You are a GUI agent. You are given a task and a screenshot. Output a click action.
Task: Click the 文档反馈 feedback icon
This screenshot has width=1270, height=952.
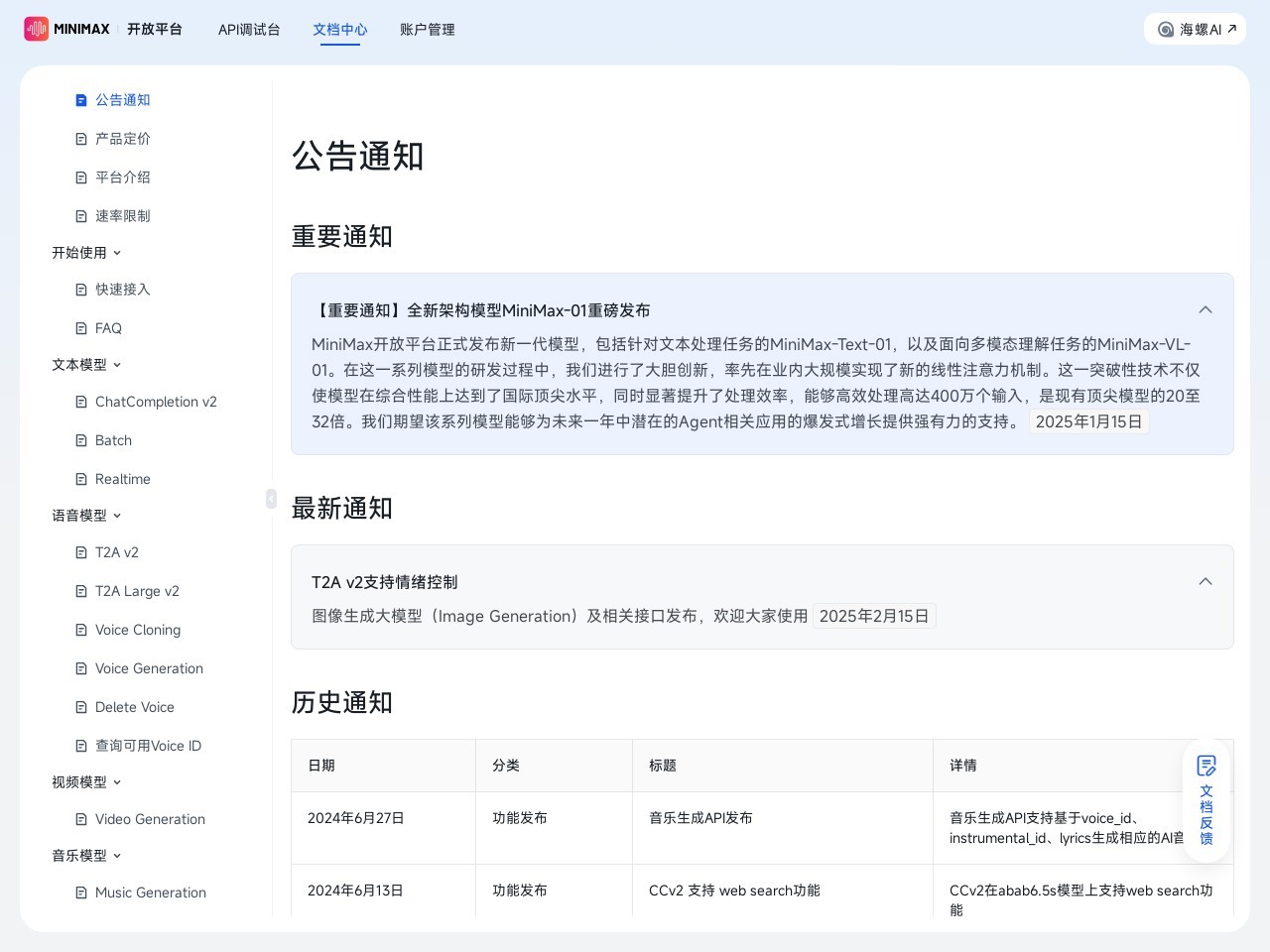[x=1206, y=766]
